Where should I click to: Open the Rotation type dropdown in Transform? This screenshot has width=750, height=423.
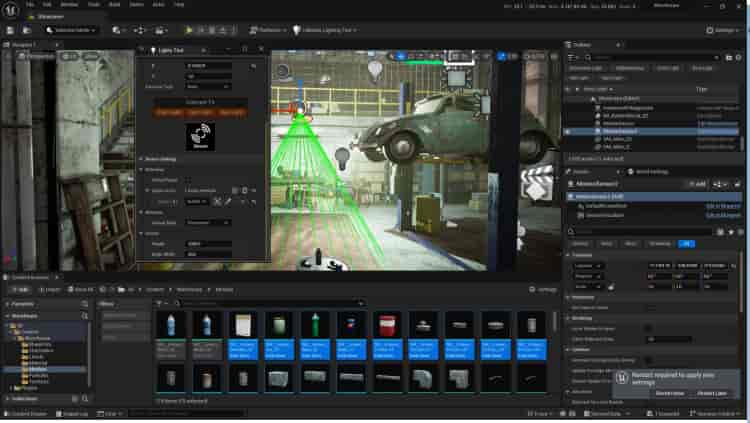[588, 276]
